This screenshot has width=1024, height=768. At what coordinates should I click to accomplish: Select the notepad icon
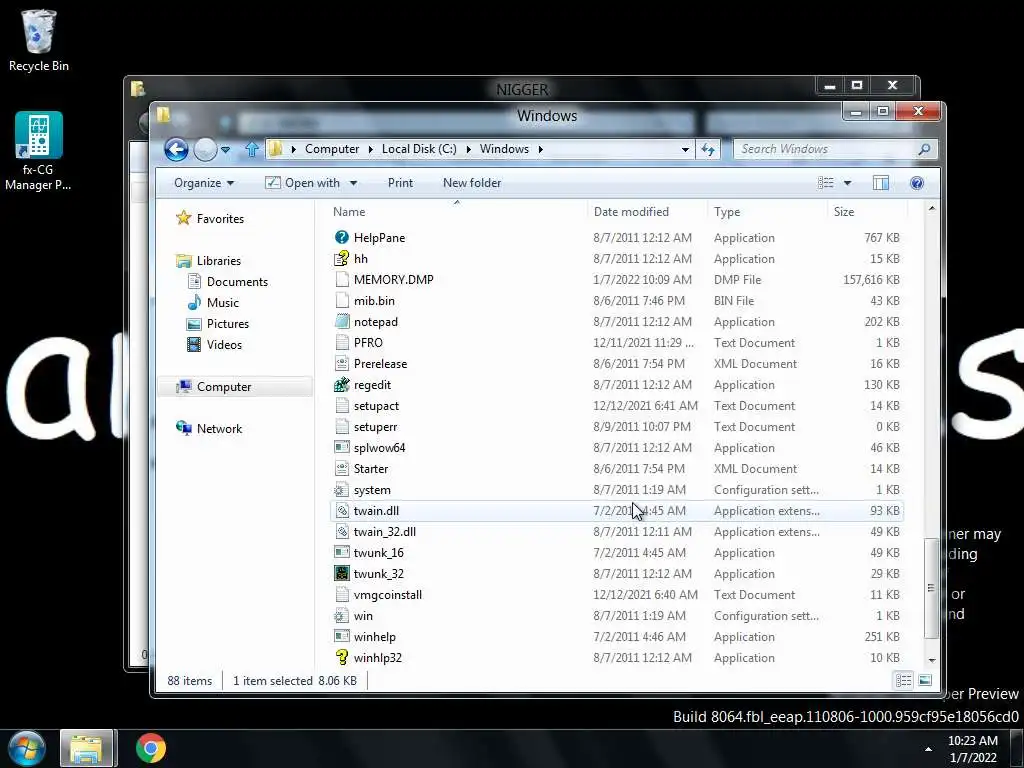[x=342, y=321]
